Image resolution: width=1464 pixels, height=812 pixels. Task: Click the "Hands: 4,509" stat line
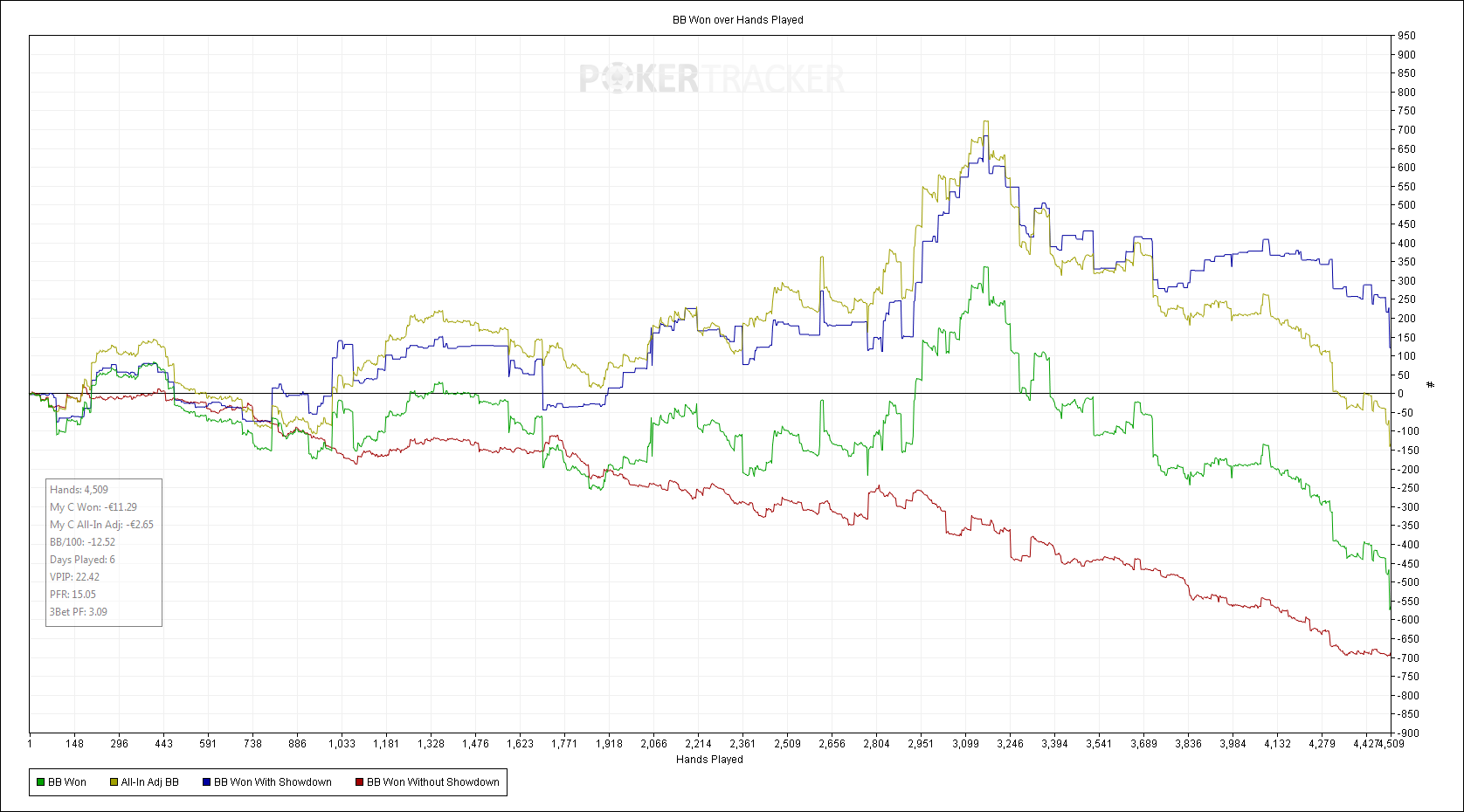[79, 490]
